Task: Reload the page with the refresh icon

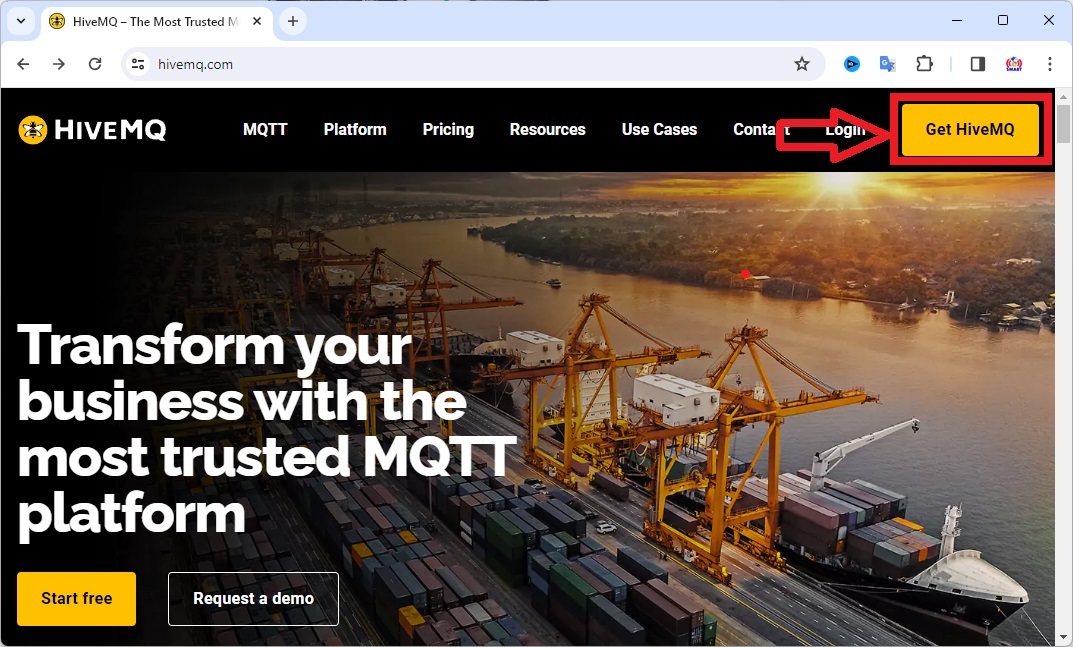Action: coord(95,64)
